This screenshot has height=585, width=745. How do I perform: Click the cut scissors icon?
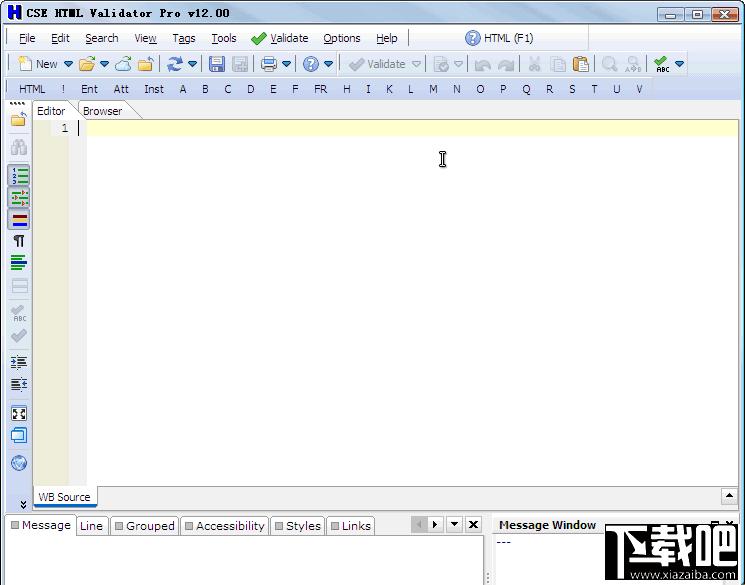tap(535, 64)
